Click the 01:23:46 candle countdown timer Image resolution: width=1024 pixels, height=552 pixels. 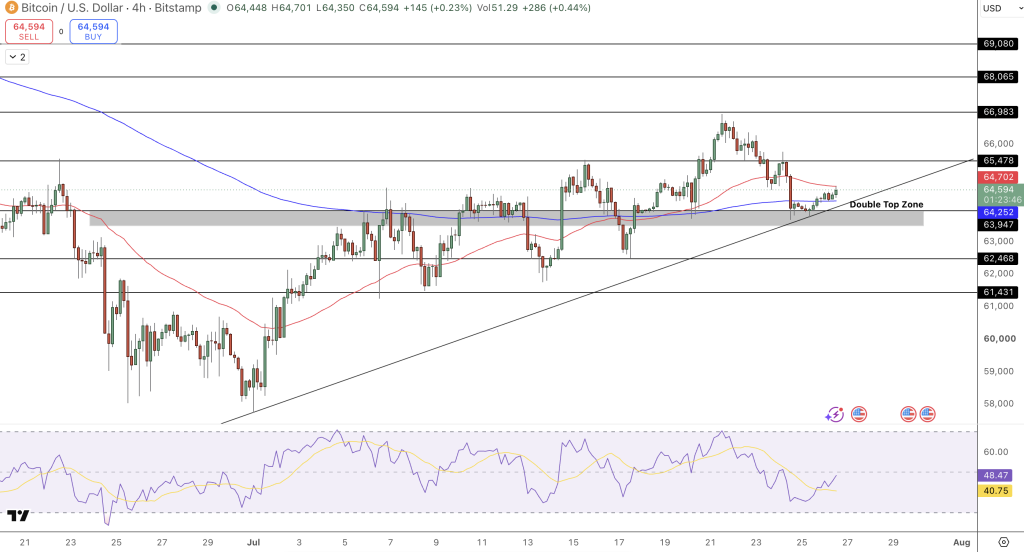pos(1002,200)
